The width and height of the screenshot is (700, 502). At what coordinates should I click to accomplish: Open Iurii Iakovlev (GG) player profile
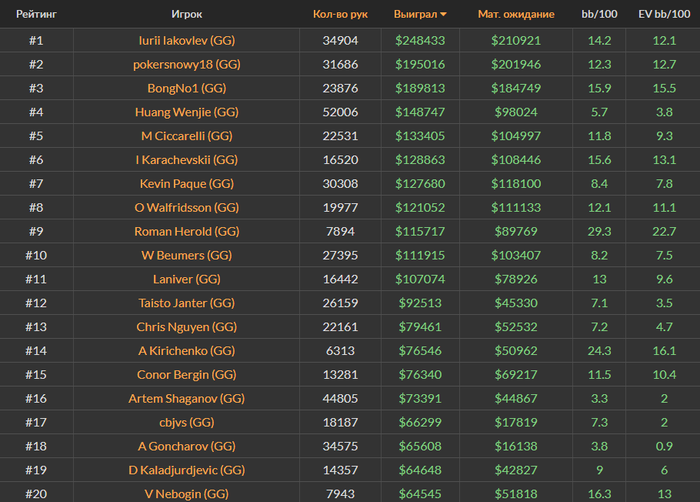[x=187, y=41]
